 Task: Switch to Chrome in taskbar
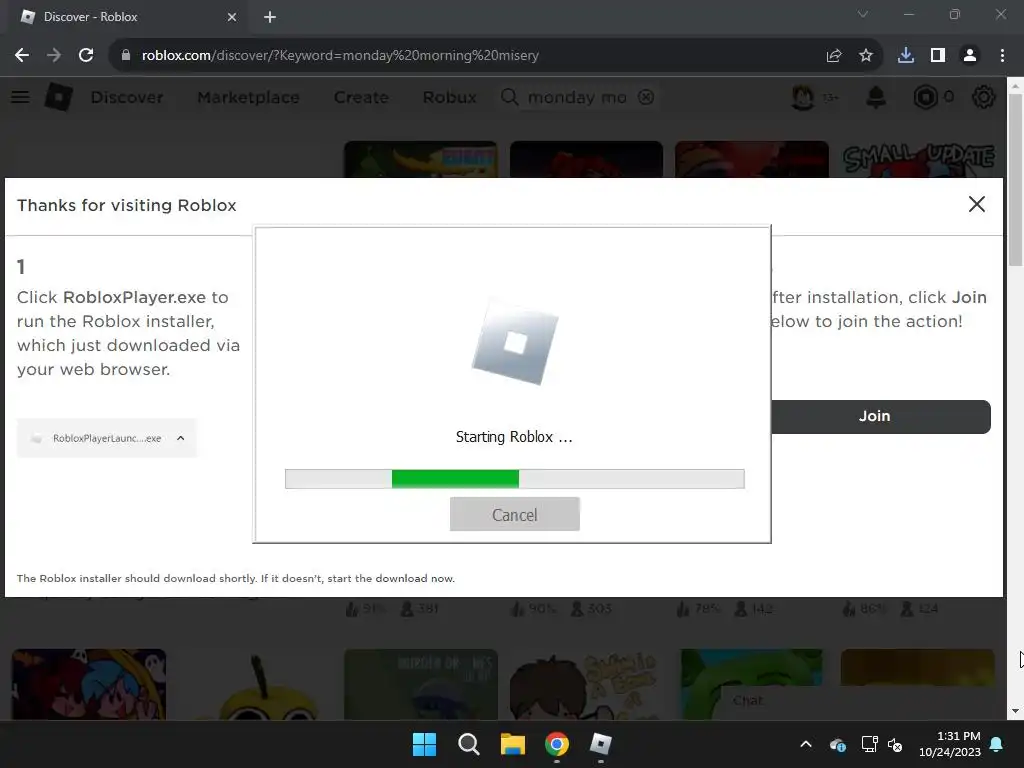[x=556, y=744]
